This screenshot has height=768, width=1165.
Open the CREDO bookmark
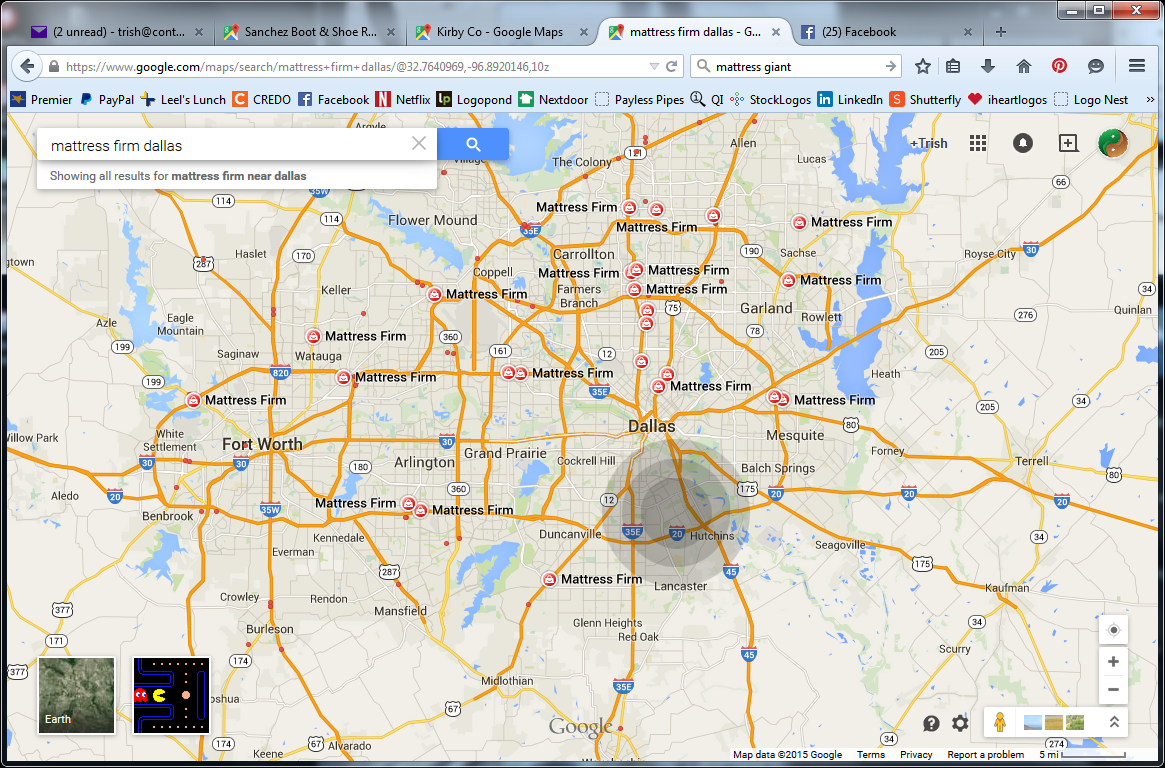(262, 100)
